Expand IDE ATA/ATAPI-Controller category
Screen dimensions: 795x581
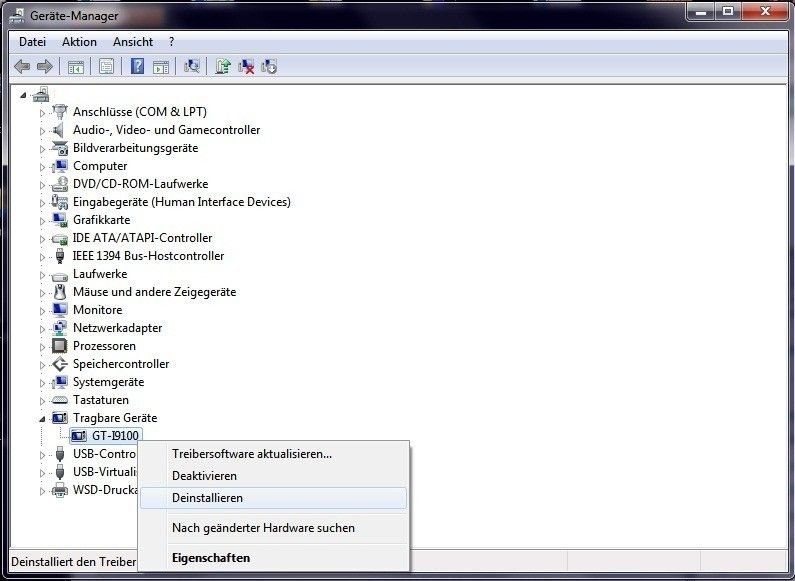[42, 239]
